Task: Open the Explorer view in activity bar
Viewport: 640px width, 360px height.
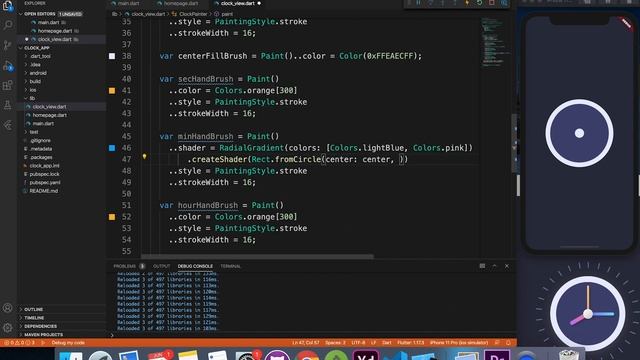Action: (7, 6)
